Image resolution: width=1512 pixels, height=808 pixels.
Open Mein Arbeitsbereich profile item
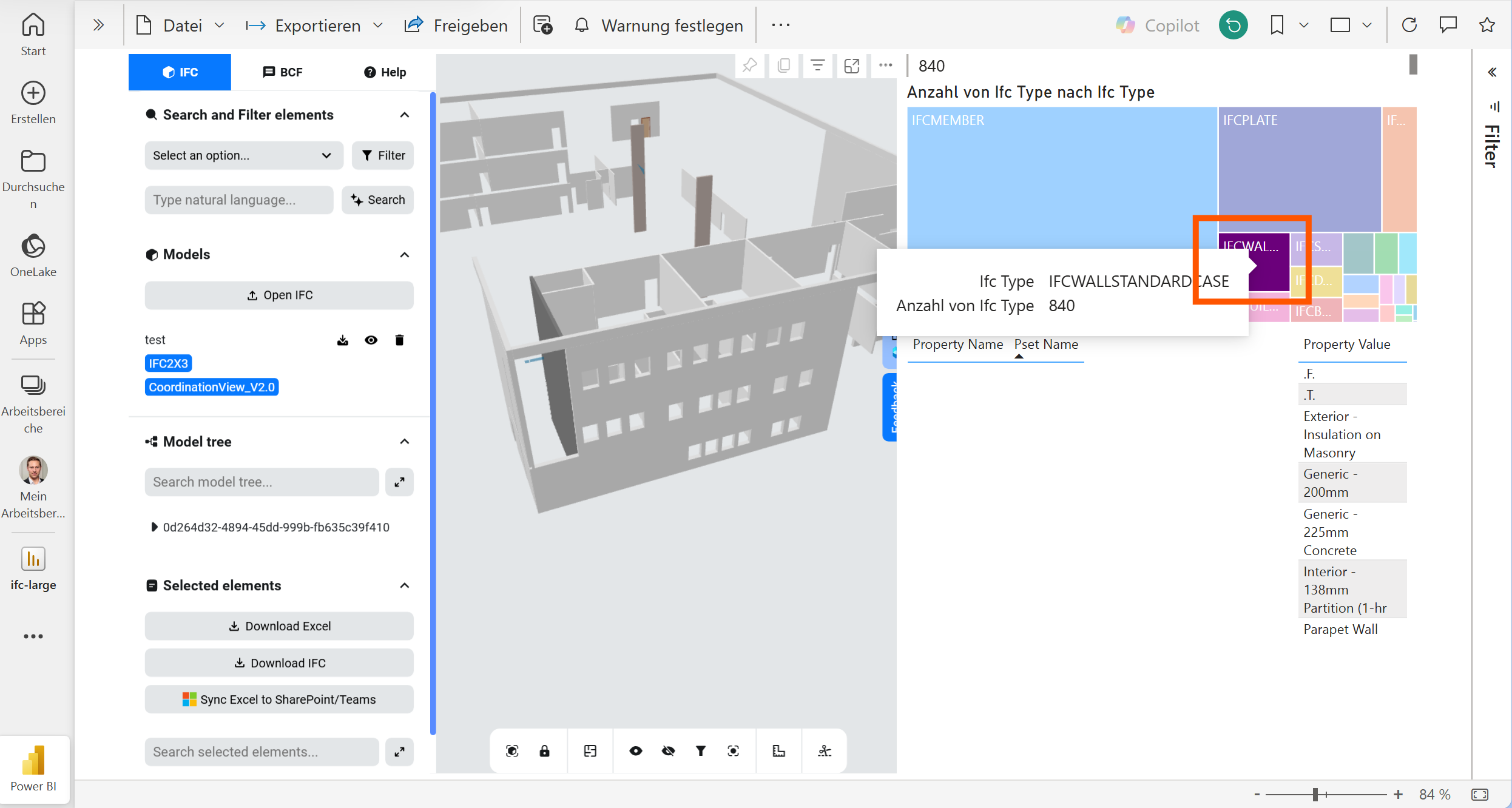33,487
